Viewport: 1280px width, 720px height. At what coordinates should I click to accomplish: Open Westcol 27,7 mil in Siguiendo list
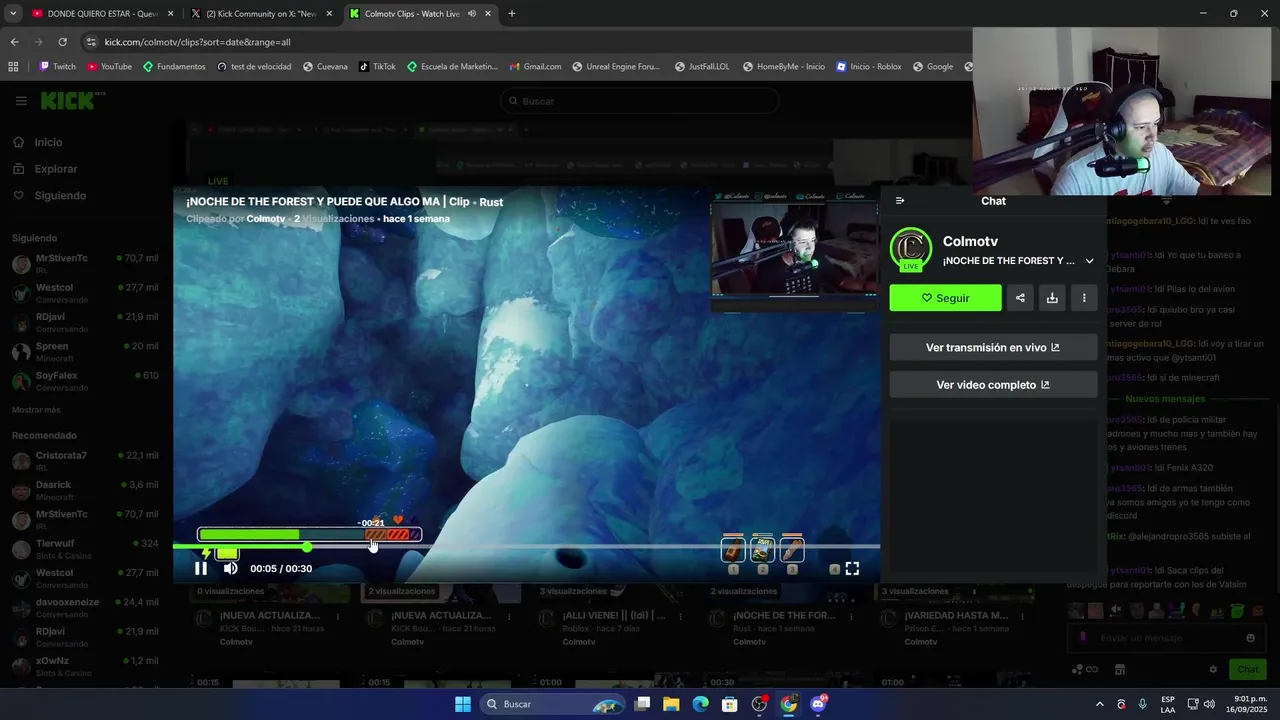click(85, 293)
